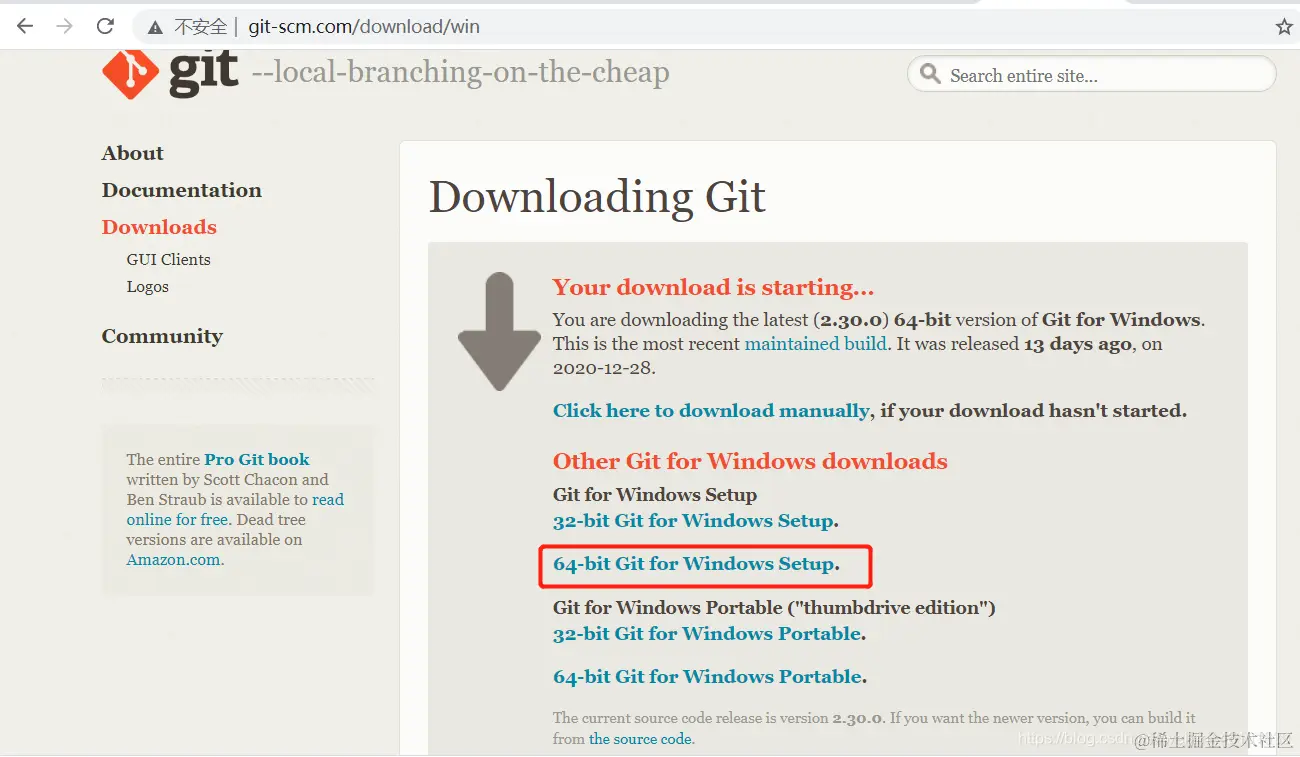Screen dimensions: 1300x757
Task: Click the orange Git logo
Action: click(x=130, y=73)
